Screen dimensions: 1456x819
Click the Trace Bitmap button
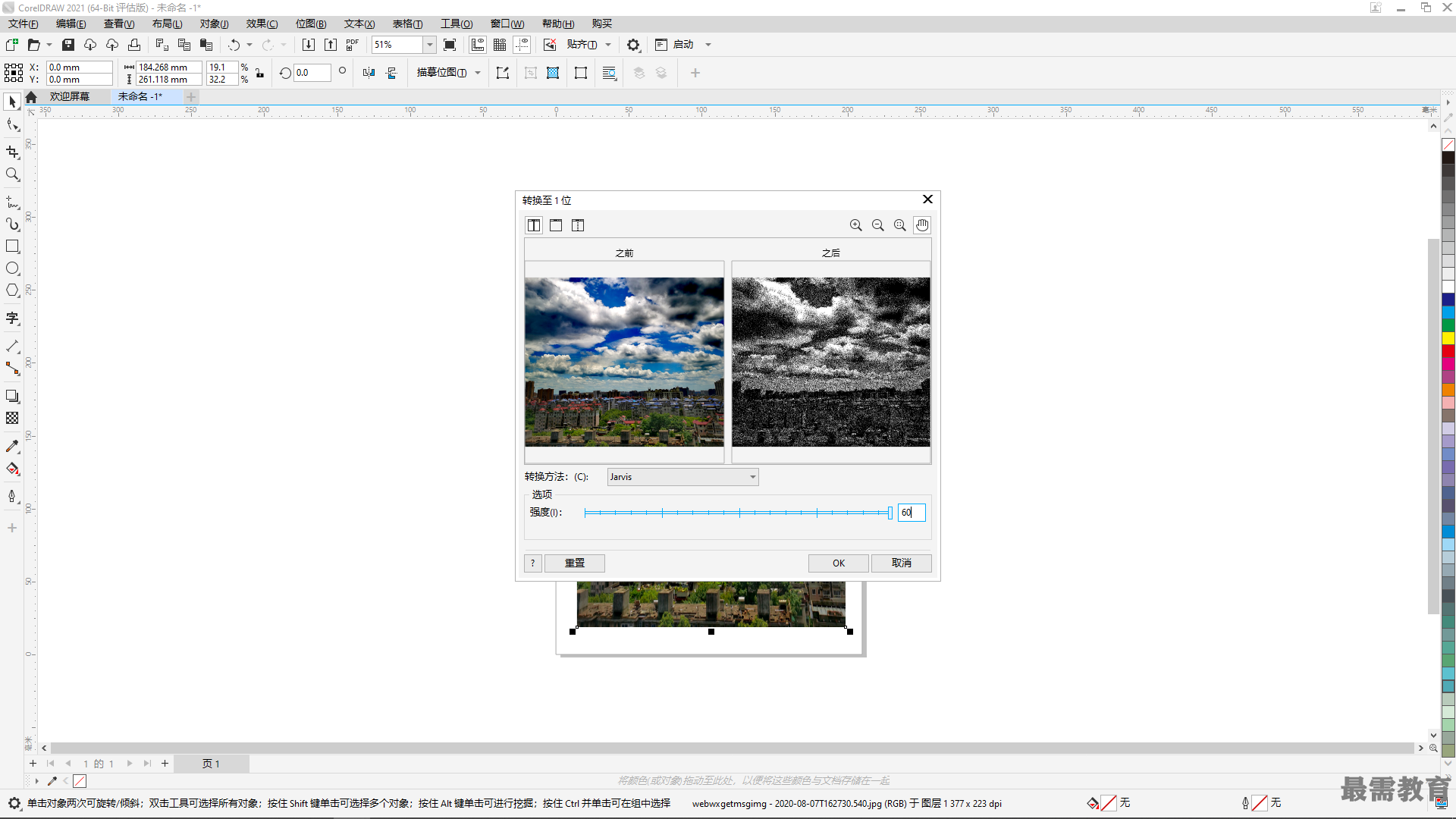[441, 73]
